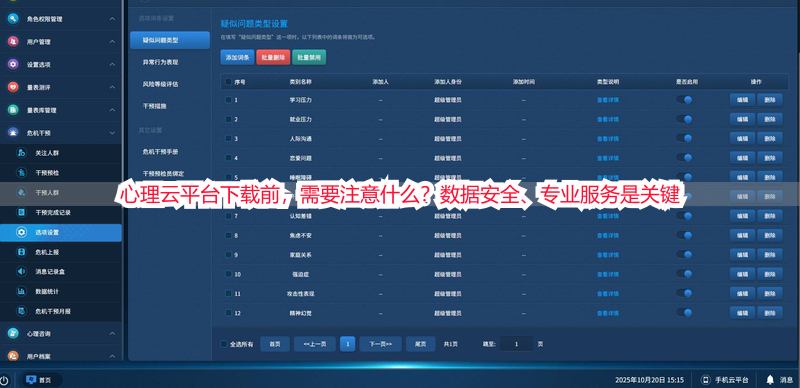This screenshot has height=388, width=800.
Task: Toggle the 人际沟通 enable switch
Action: point(684,138)
